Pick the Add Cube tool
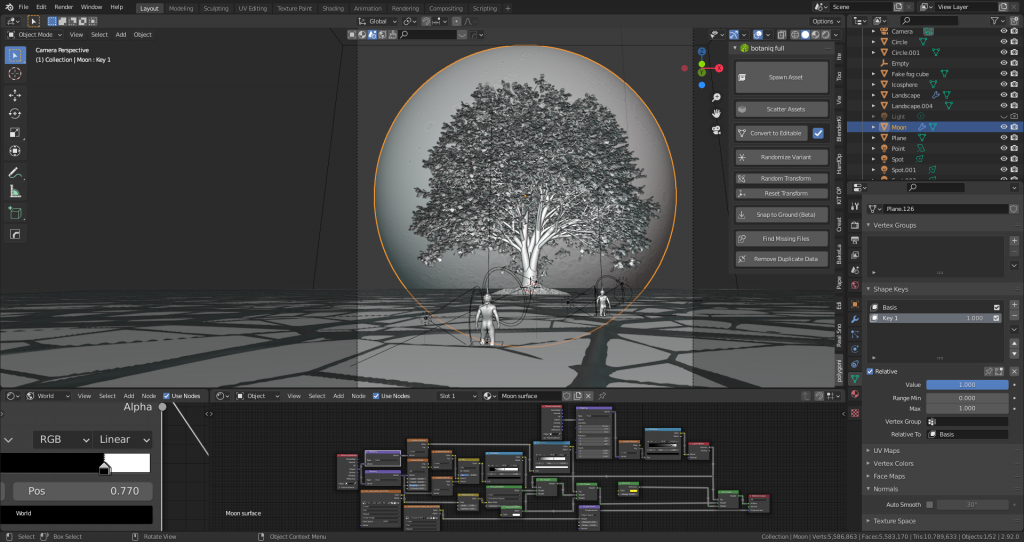Viewport: 1024px width, 542px height. [15, 213]
